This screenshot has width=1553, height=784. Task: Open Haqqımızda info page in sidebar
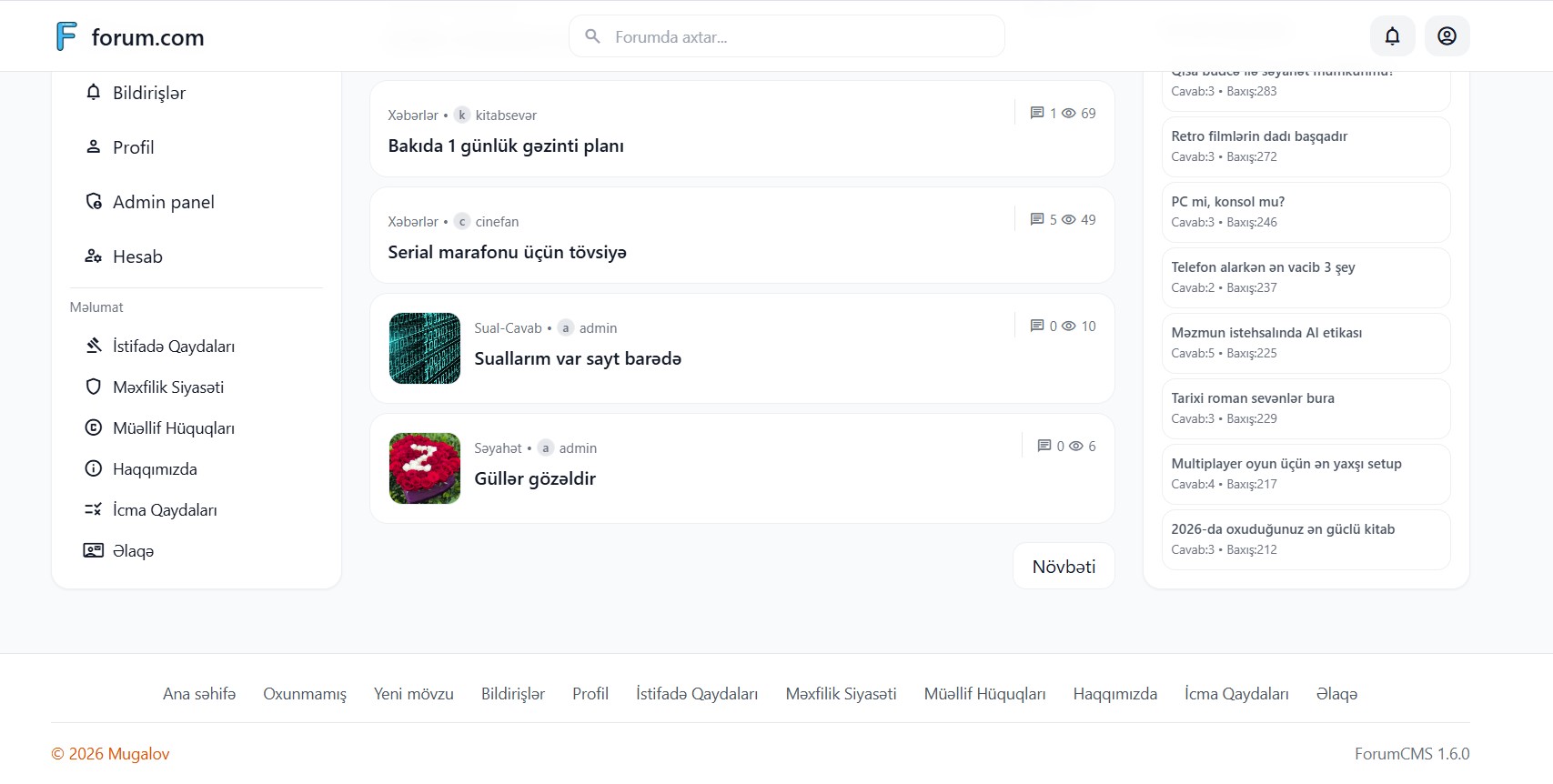[154, 469]
